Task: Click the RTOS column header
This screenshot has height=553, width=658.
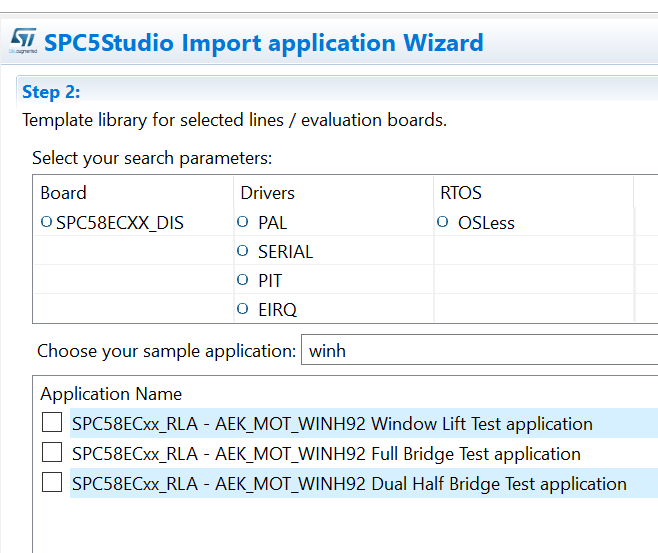Action: coord(462,193)
